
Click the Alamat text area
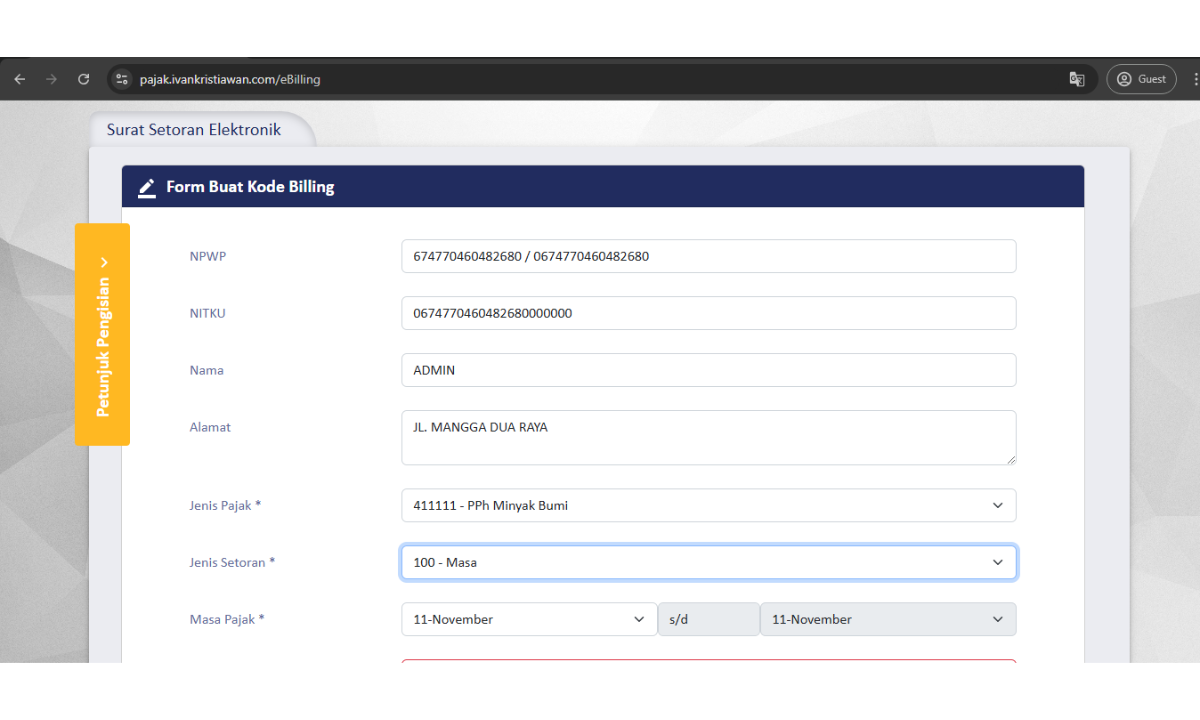[708, 437]
